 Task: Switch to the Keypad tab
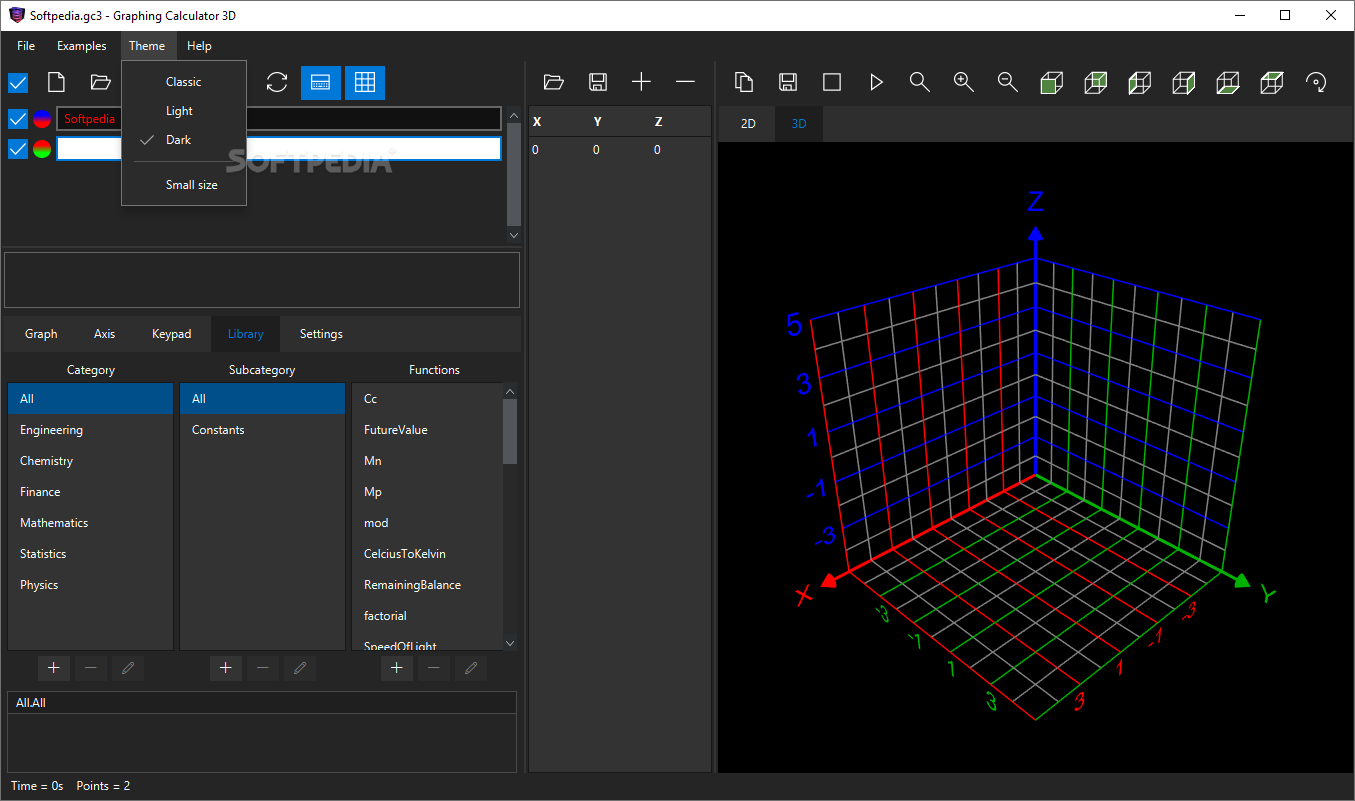coord(172,334)
